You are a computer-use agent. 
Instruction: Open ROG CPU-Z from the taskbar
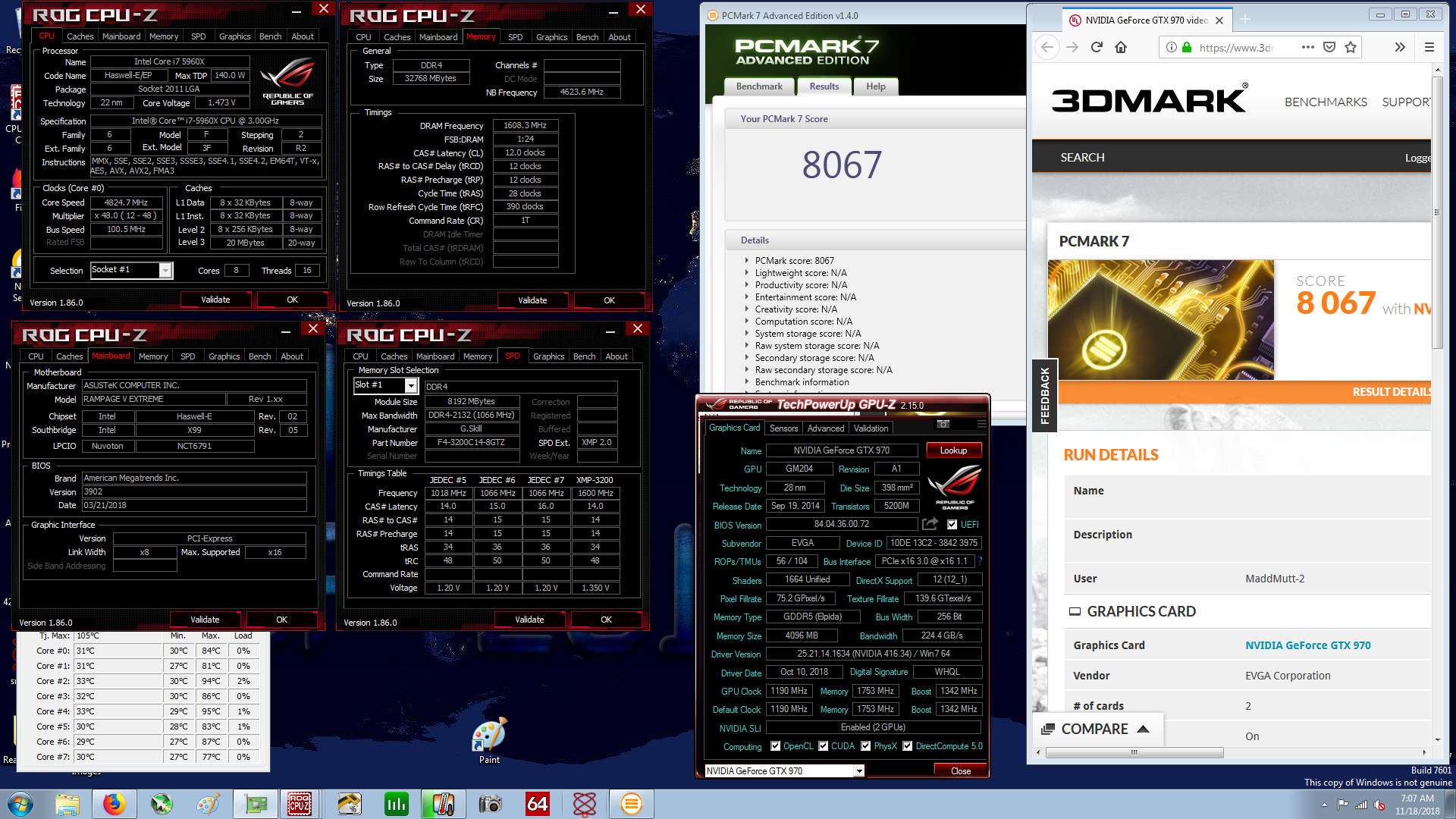(x=299, y=804)
